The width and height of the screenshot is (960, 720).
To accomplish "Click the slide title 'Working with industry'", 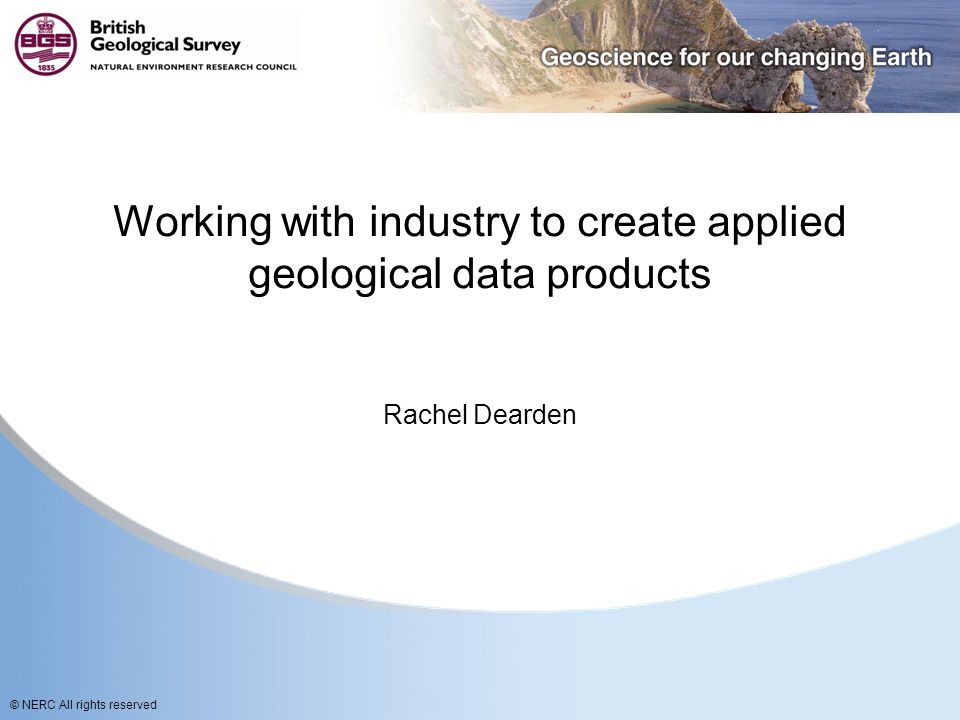I will pyautogui.click(x=479, y=247).
